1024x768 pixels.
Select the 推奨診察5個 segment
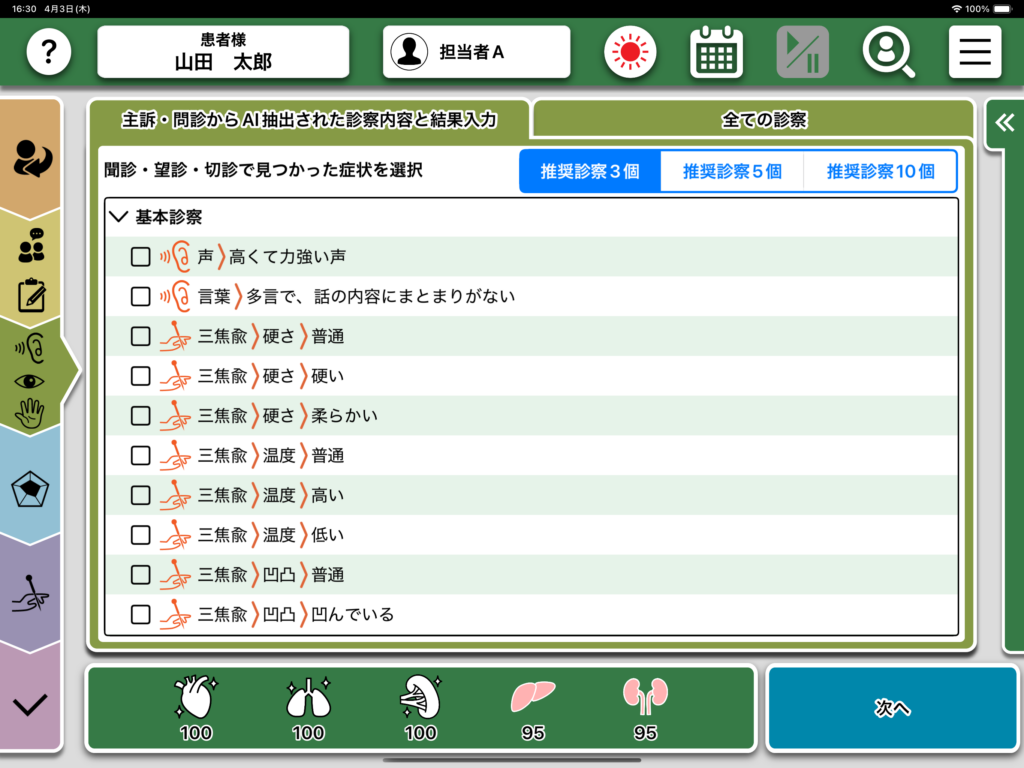click(732, 171)
